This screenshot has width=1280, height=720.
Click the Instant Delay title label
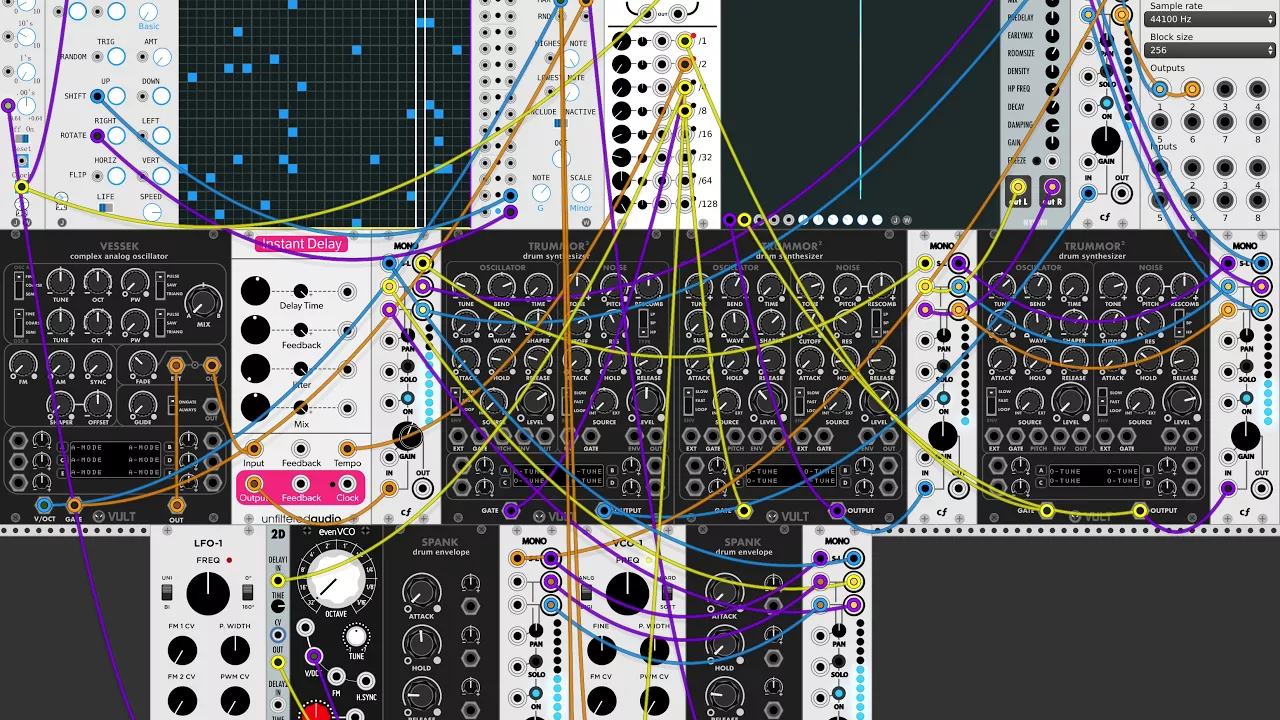pyautogui.click(x=302, y=244)
